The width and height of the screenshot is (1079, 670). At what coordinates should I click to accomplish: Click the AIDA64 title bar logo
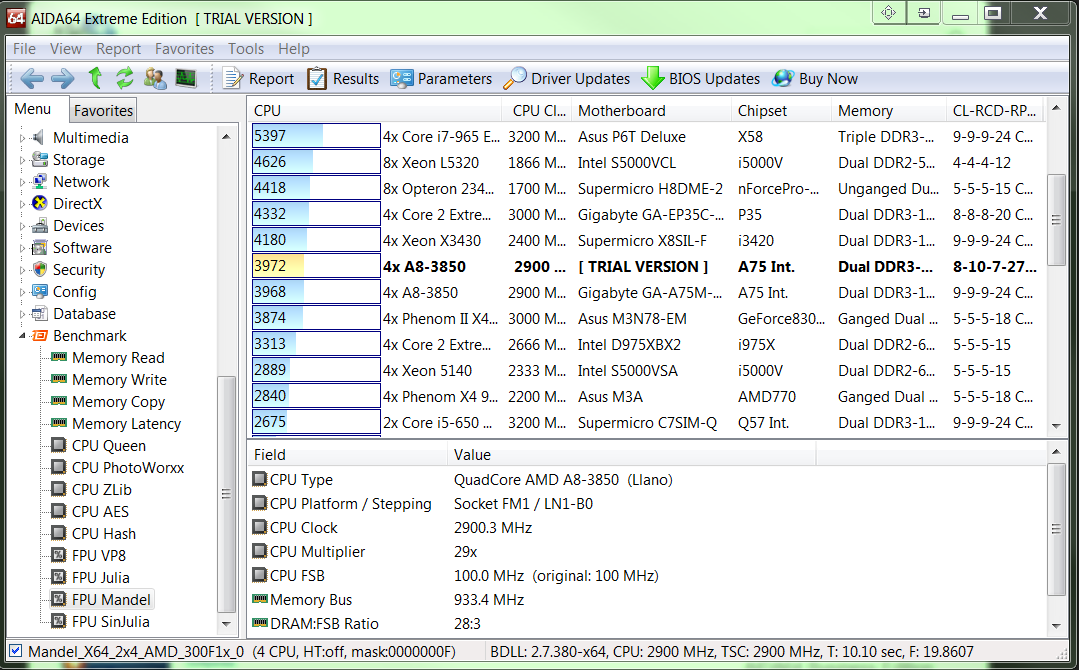click(17, 18)
